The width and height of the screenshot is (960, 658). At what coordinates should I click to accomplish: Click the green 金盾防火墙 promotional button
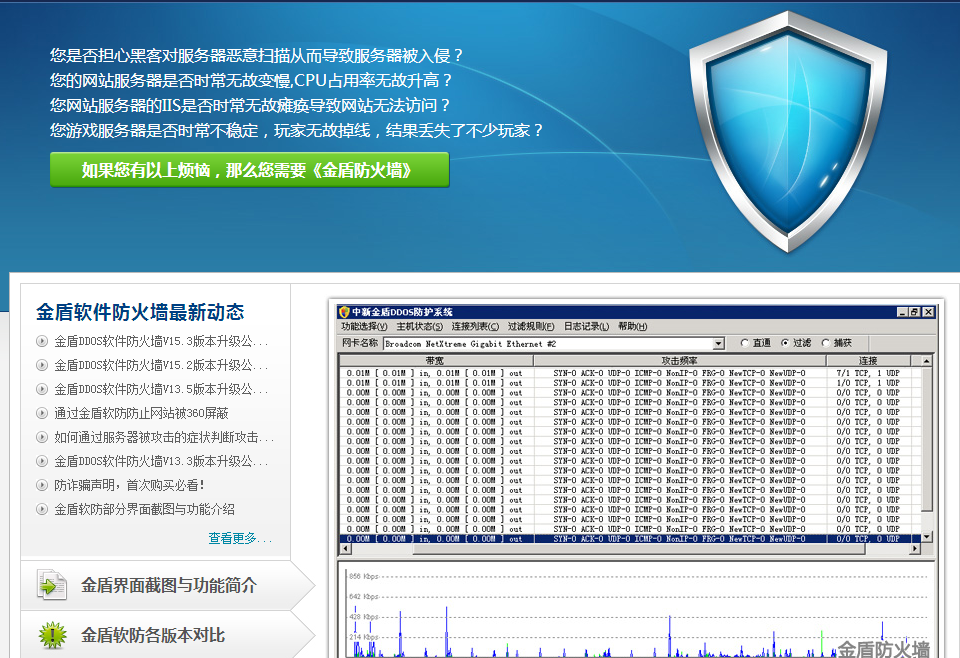tap(248, 170)
